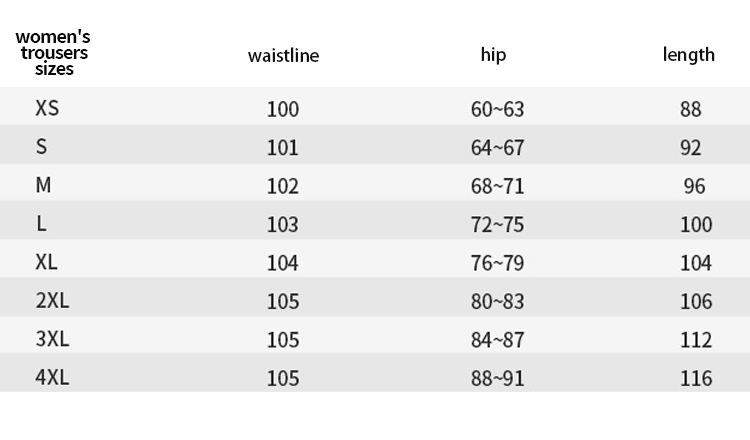Click the 4XL size label

(x=52, y=377)
